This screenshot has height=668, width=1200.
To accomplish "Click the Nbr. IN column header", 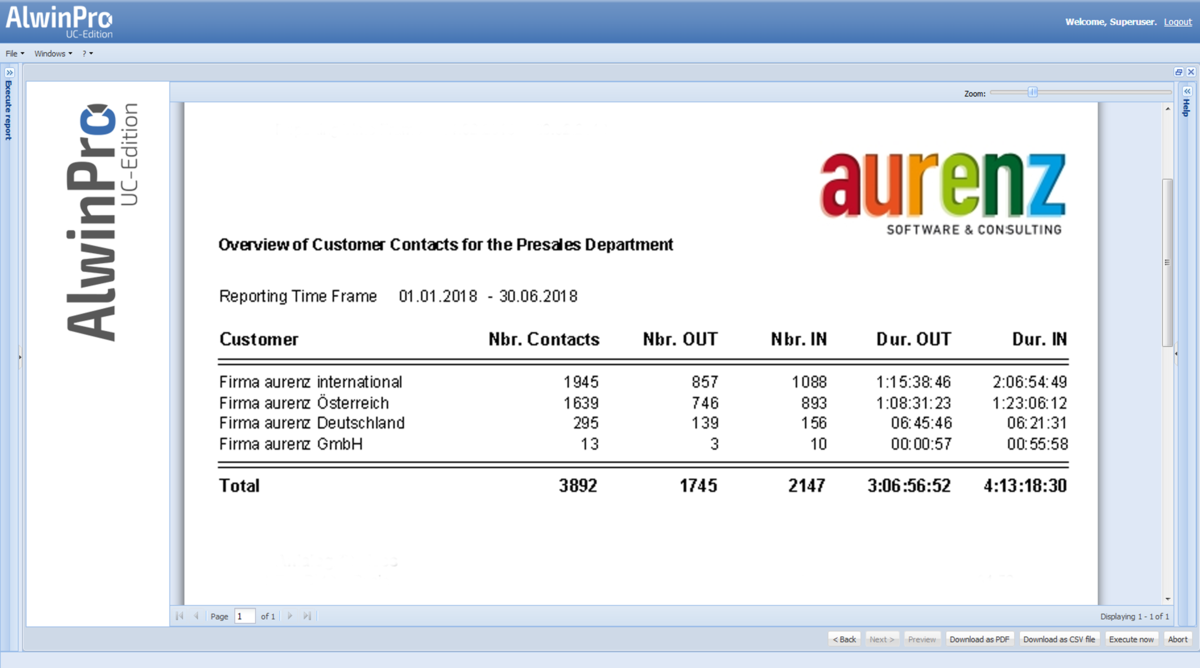I will [x=799, y=339].
